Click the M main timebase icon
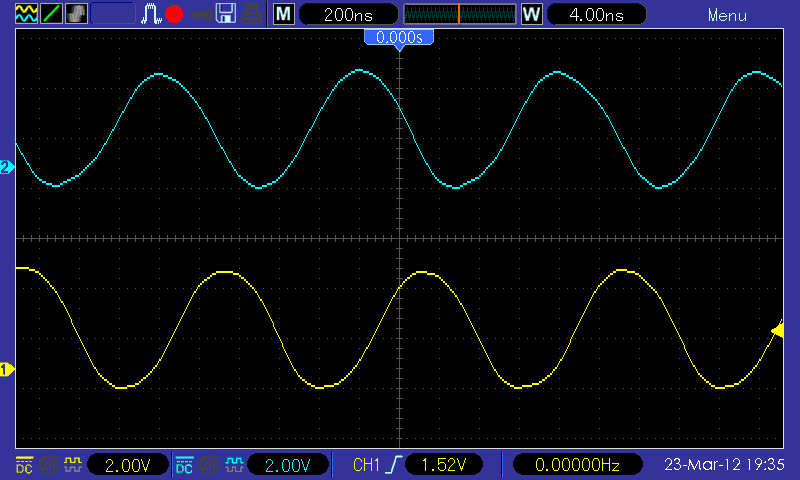 tap(283, 14)
